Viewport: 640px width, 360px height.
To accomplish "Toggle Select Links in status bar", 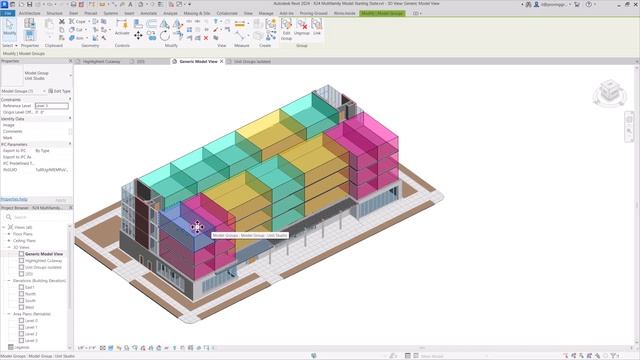I will tap(566, 356).
